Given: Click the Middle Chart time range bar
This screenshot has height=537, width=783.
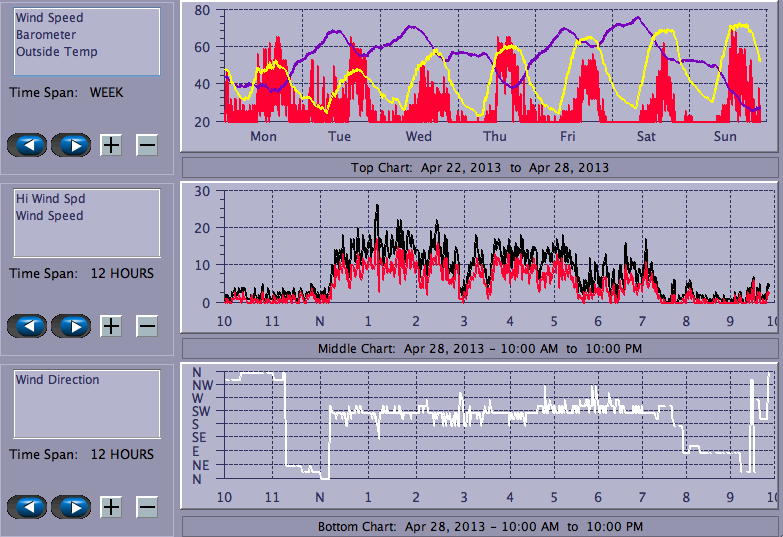Looking at the screenshot, I should click(x=479, y=348).
